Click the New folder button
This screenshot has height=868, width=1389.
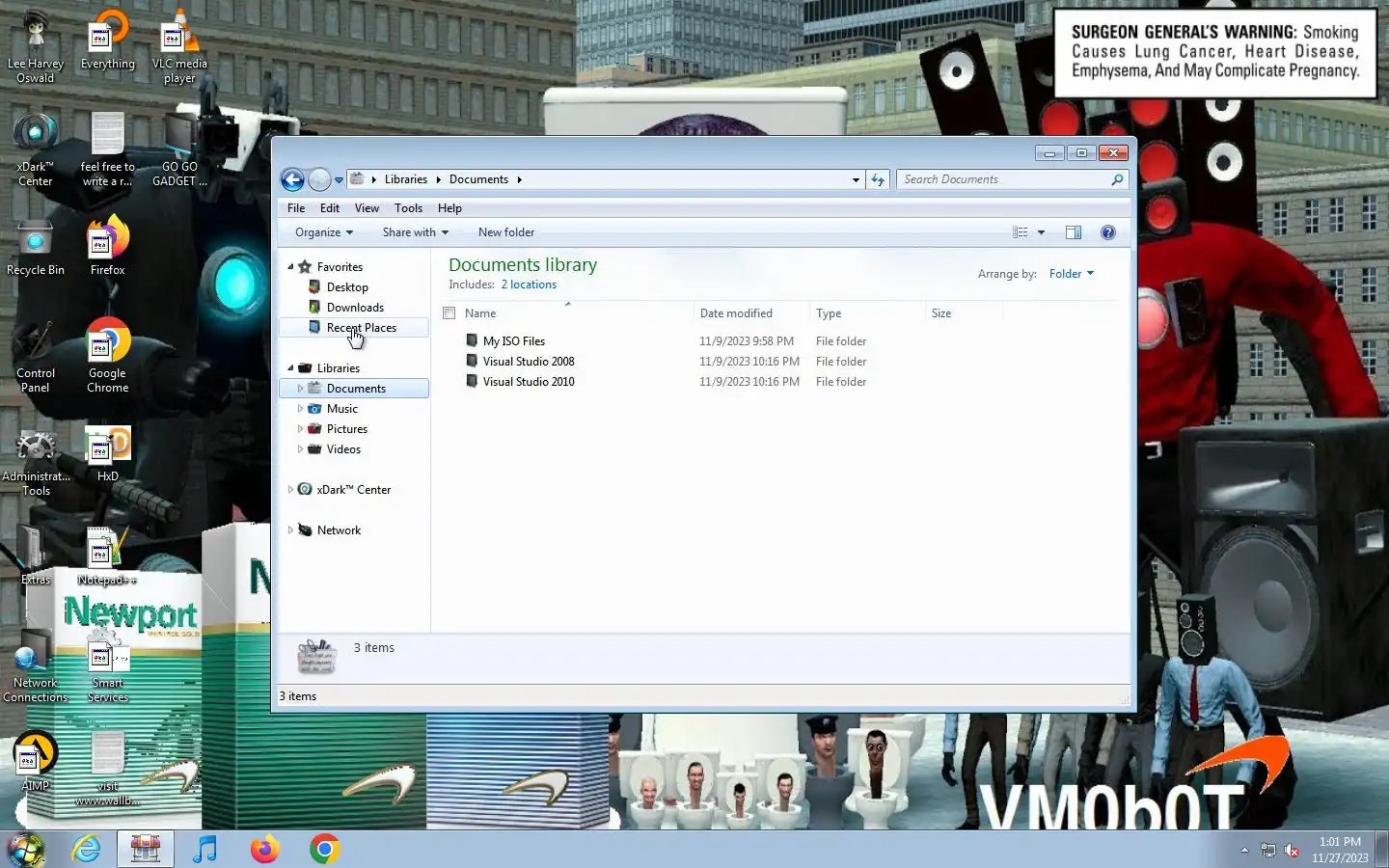coord(506,232)
